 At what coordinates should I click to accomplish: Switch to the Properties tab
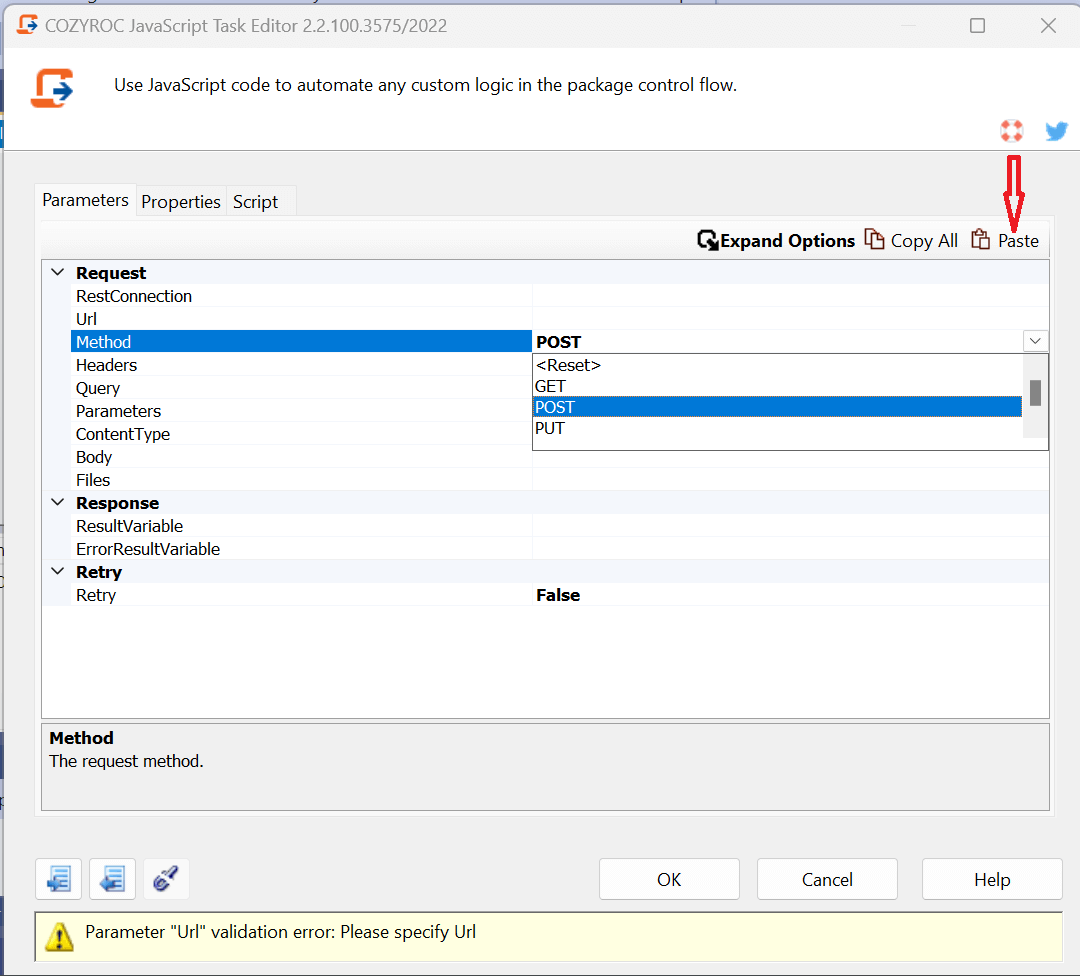tap(181, 201)
